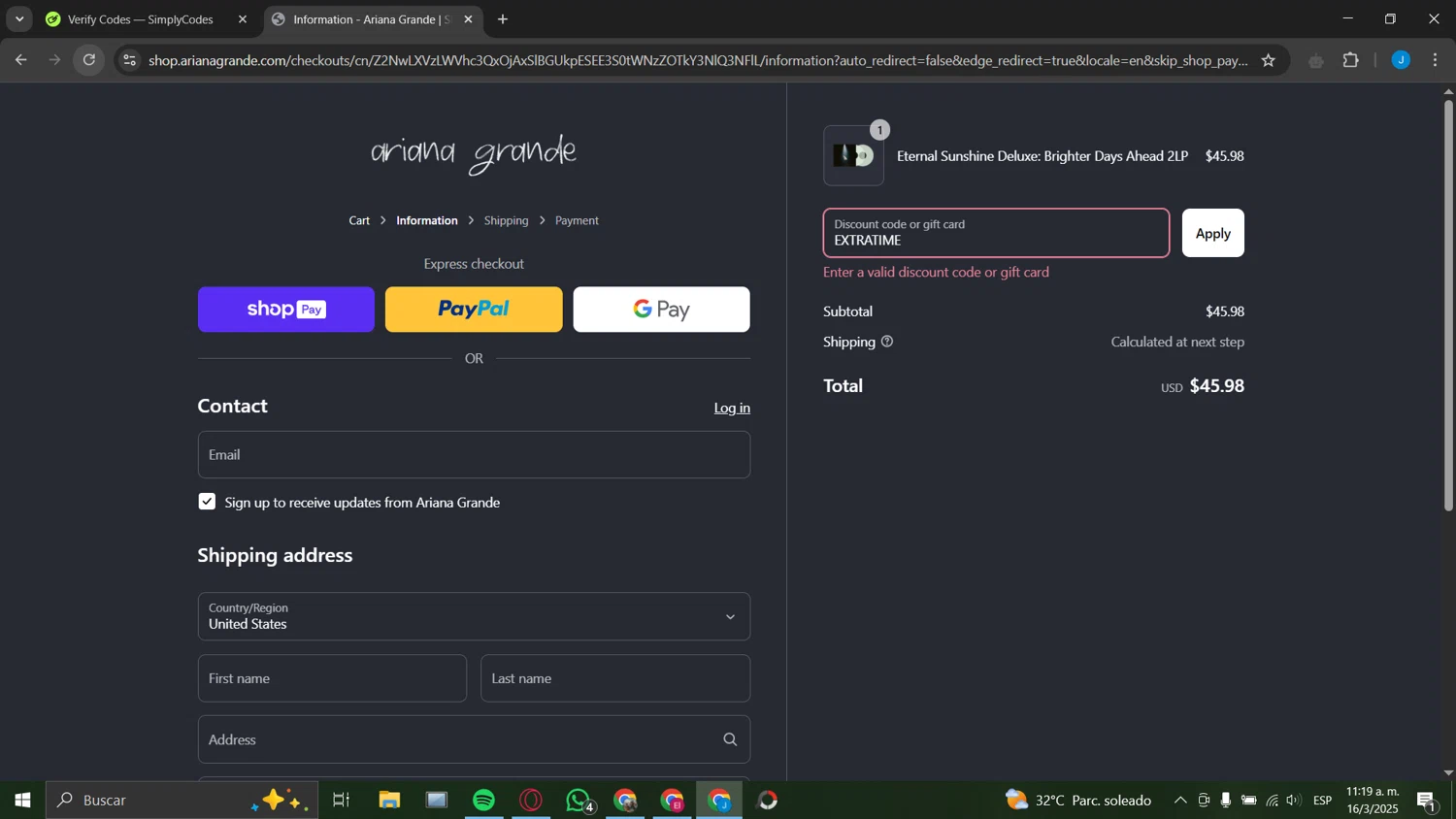Focus the First name field
Viewport: 1456px width, 819px height.
[x=332, y=678]
